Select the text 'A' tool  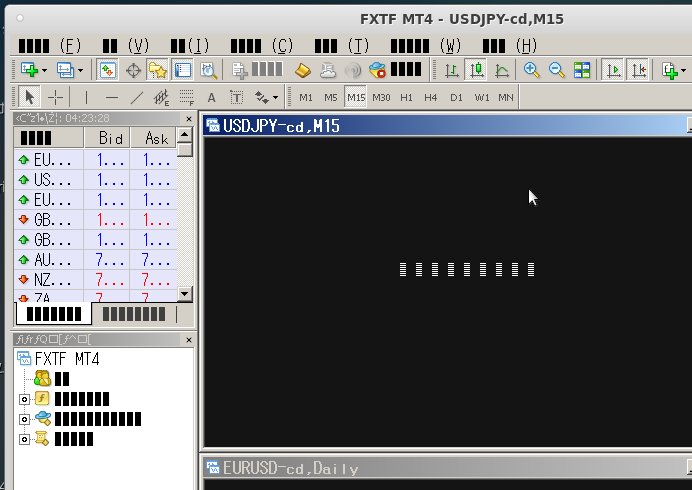pos(211,97)
